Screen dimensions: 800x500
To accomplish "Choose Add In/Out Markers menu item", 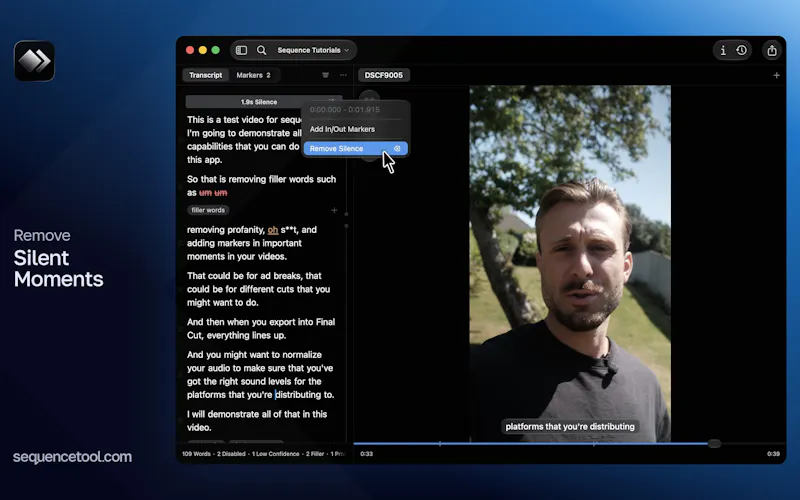I will click(x=342, y=129).
